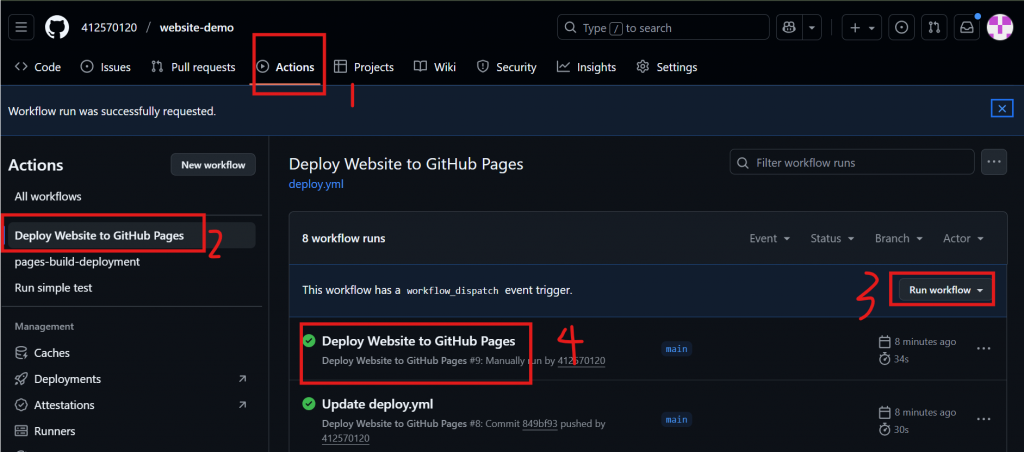Click the search bar
1024x452 pixels.
pos(663,27)
